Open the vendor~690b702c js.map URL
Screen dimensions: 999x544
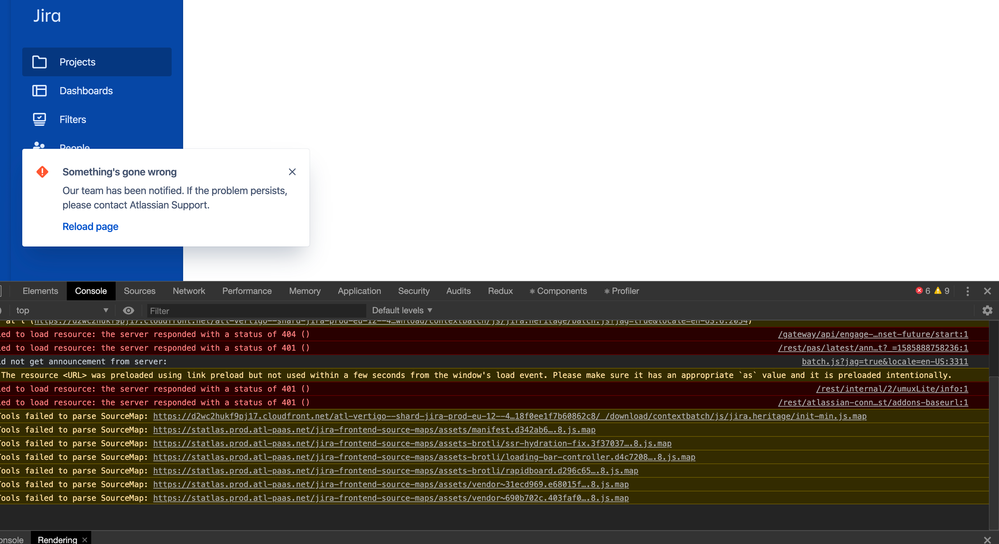click(391, 498)
